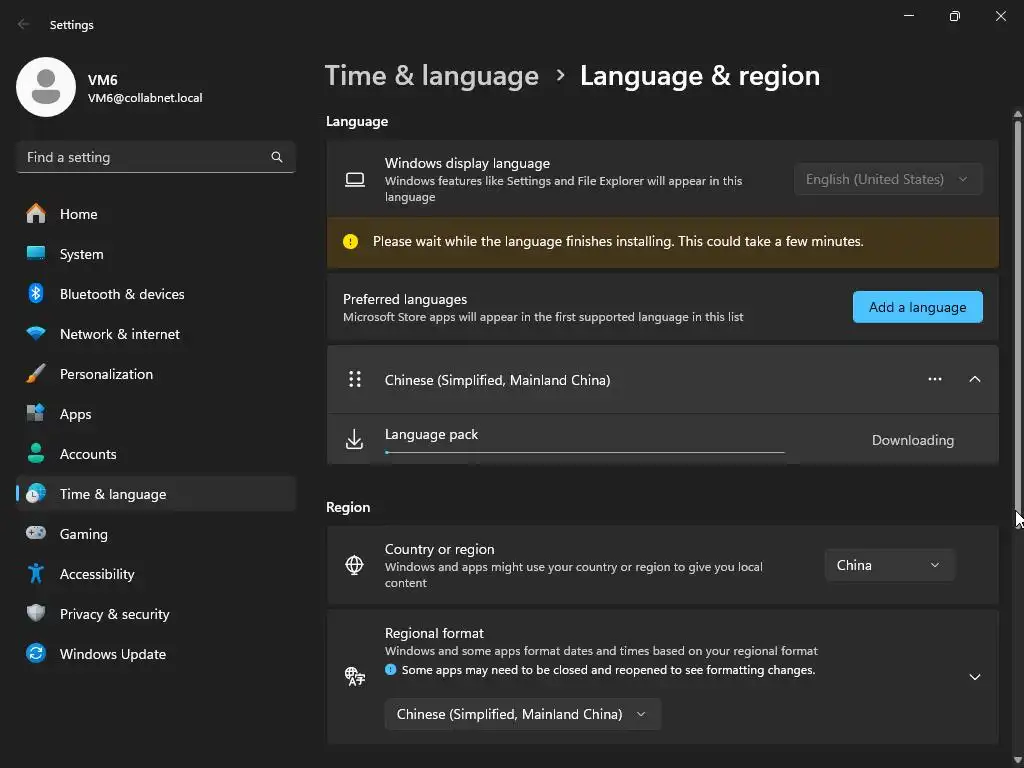1024x768 pixels.
Task: Expand the Regional format section
Action: point(975,677)
